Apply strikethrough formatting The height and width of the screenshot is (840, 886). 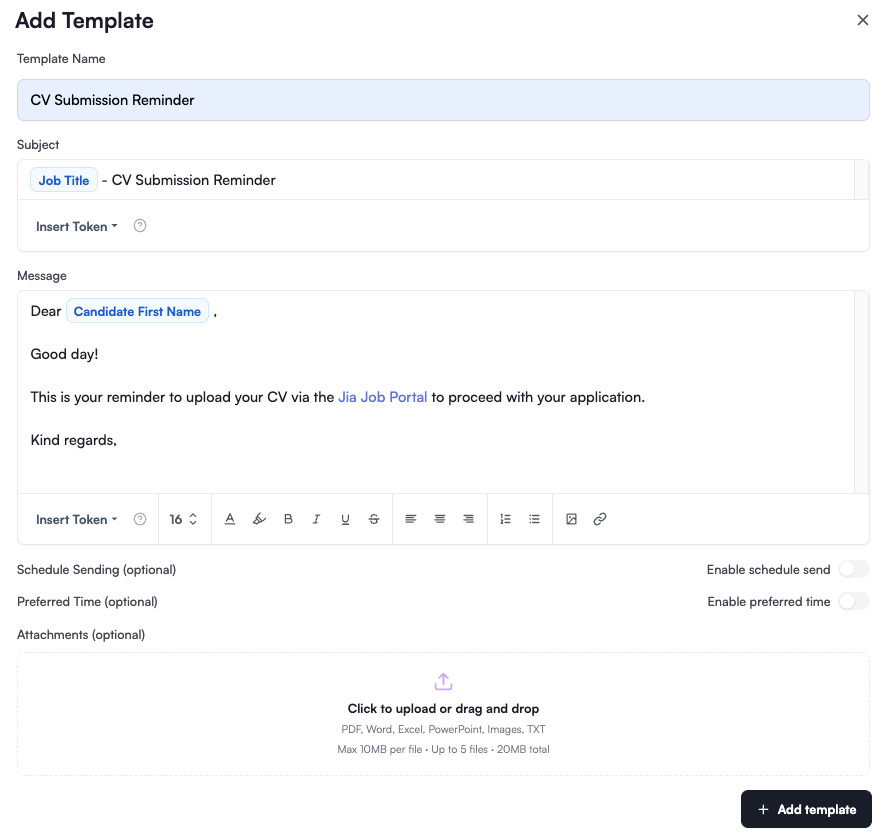[x=372, y=519]
